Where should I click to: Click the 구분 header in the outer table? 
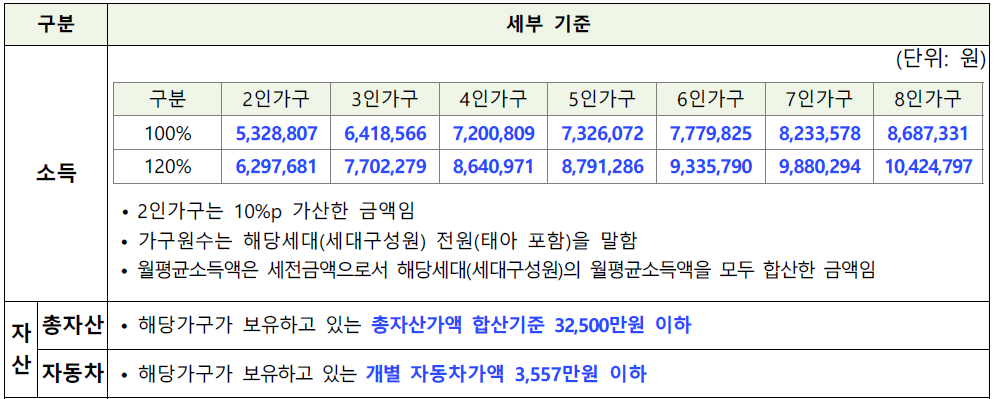coord(55,24)
